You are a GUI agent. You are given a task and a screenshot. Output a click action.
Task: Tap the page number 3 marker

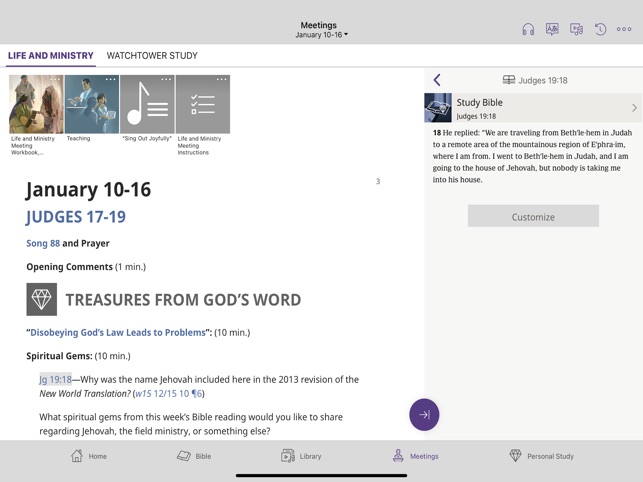point(378,181)
